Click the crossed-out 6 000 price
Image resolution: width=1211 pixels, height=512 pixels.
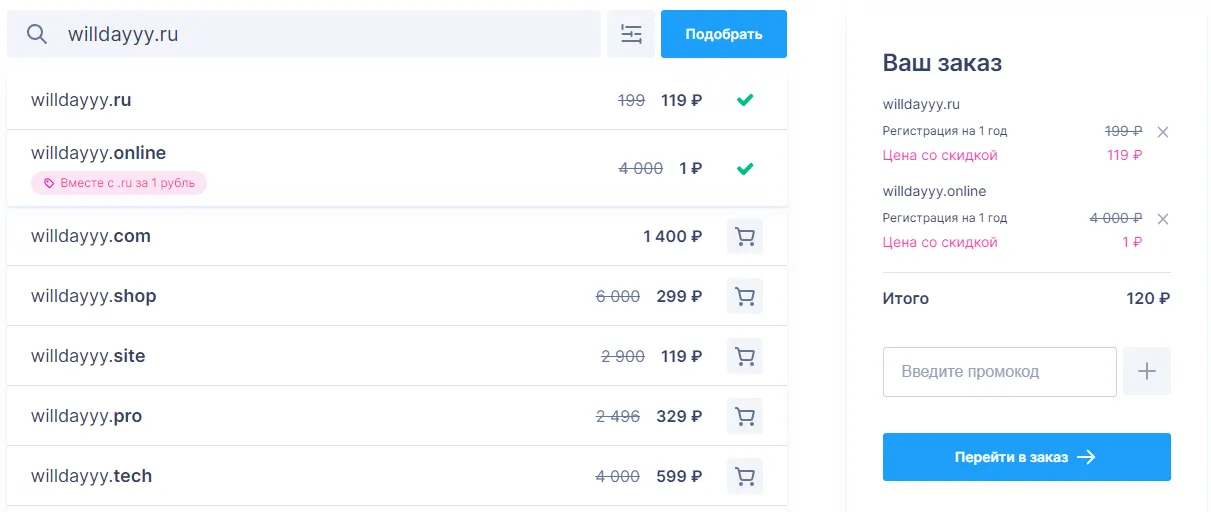(x=618, y=297)
